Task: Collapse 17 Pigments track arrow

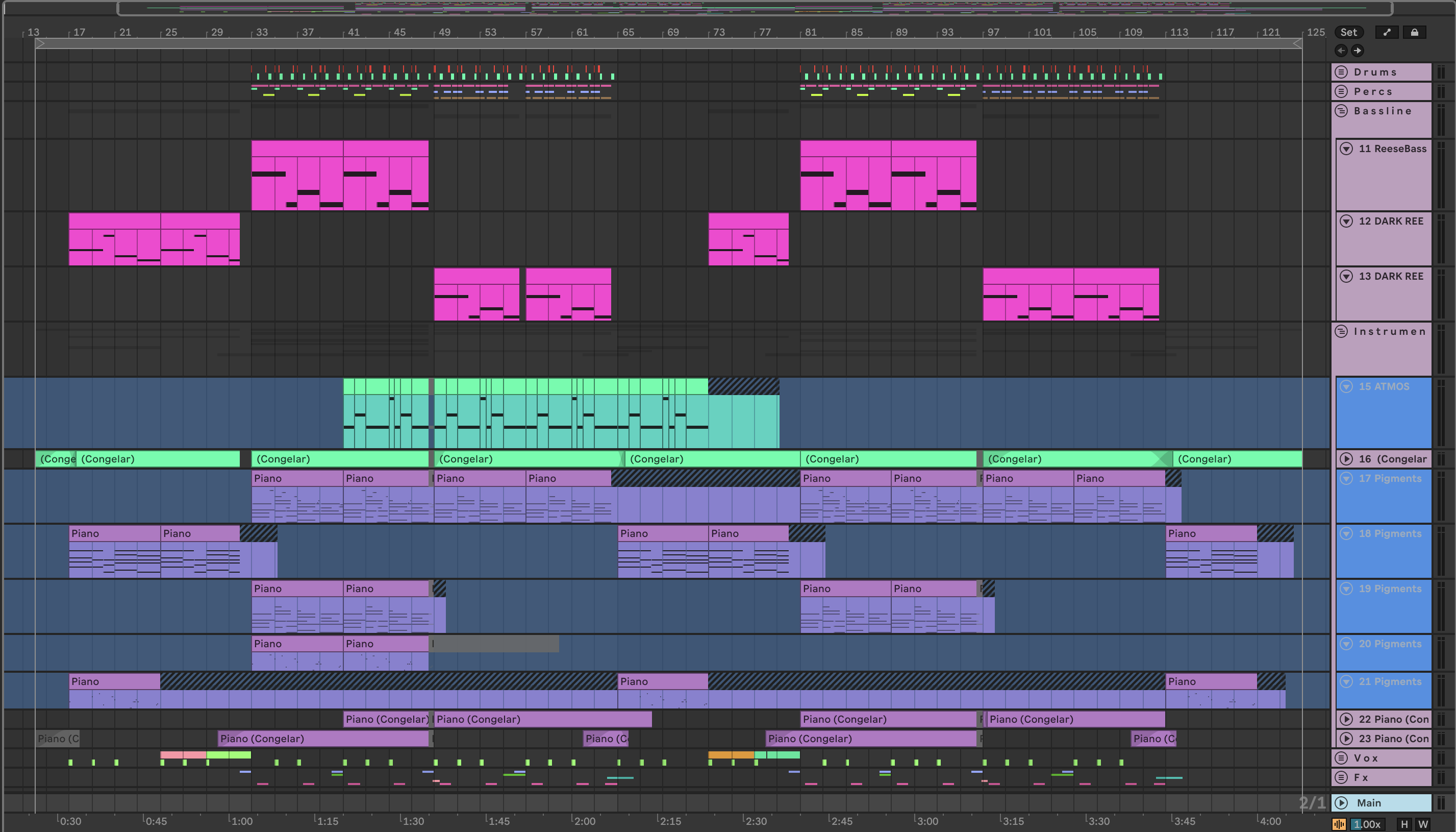Action: 1346,478
